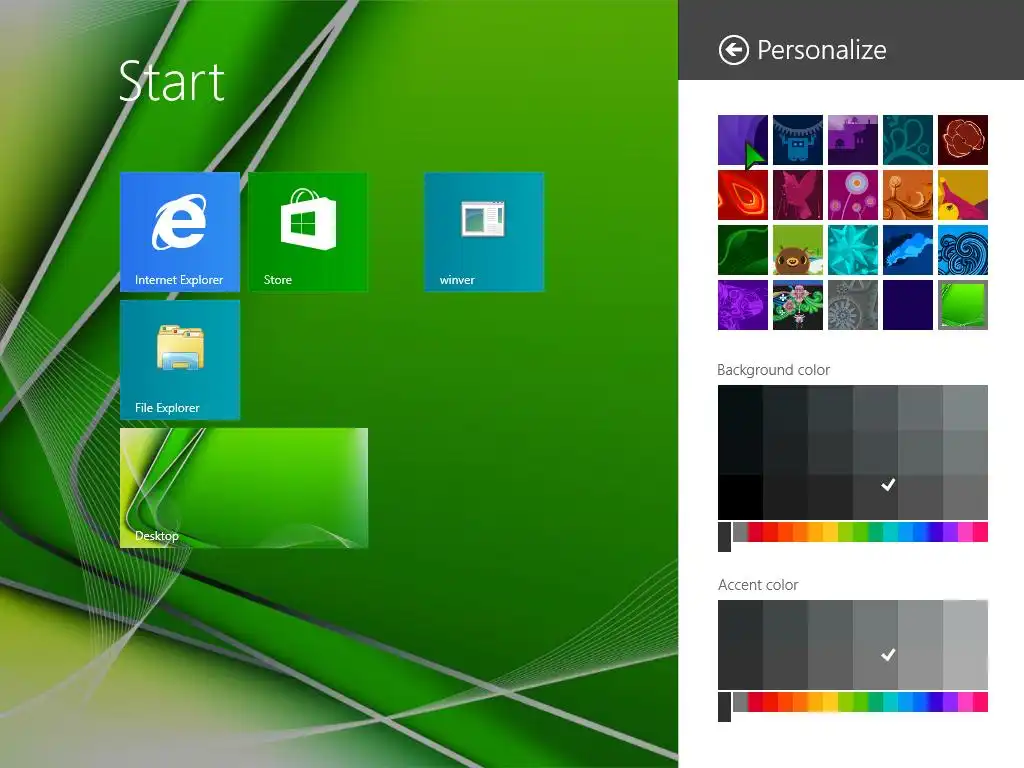The width and height of the screenshot is (1024, 768).
Task: Choose the magenta dandelion flowers background
Action: (x=852, y=195)
